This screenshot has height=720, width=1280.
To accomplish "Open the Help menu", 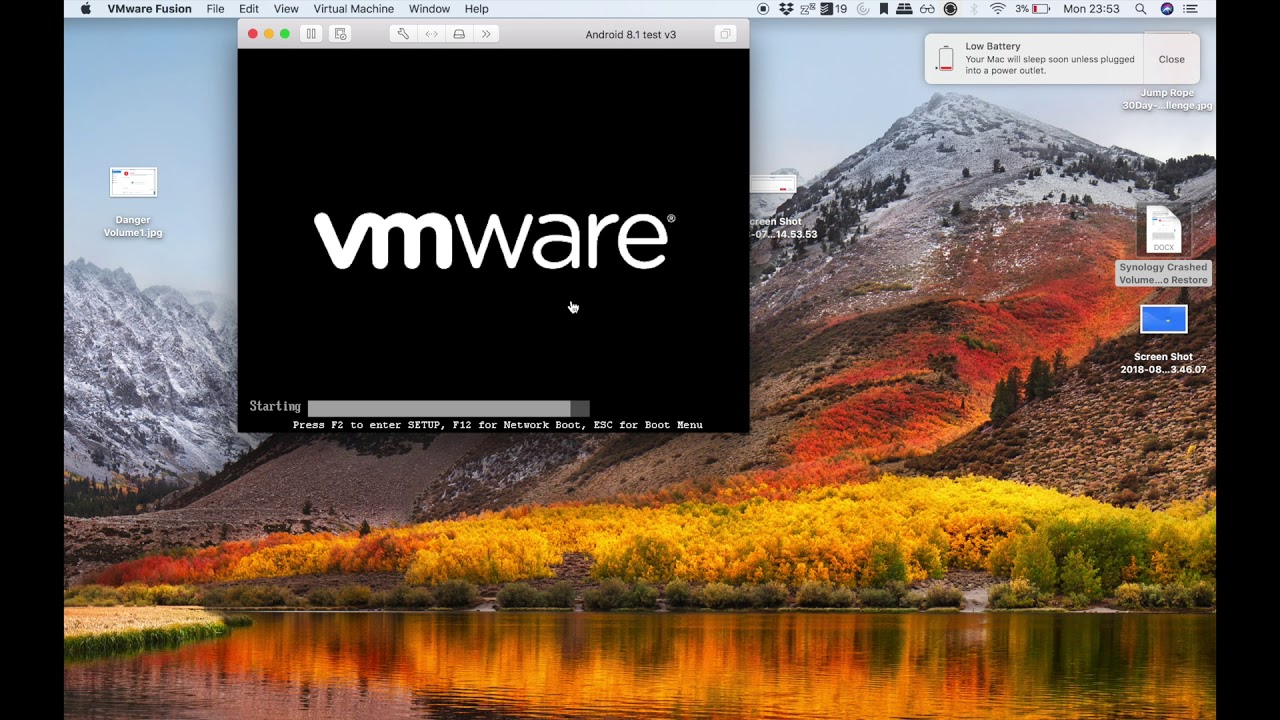I will click(x=476, y=9).
